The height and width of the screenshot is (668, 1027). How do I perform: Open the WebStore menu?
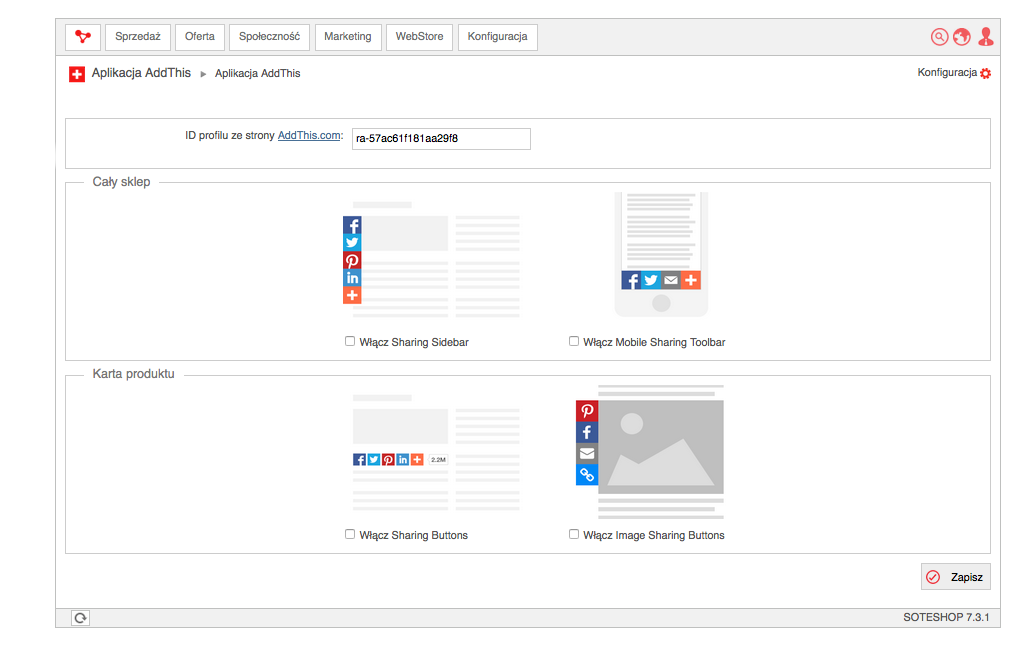[x=419, y=37]
